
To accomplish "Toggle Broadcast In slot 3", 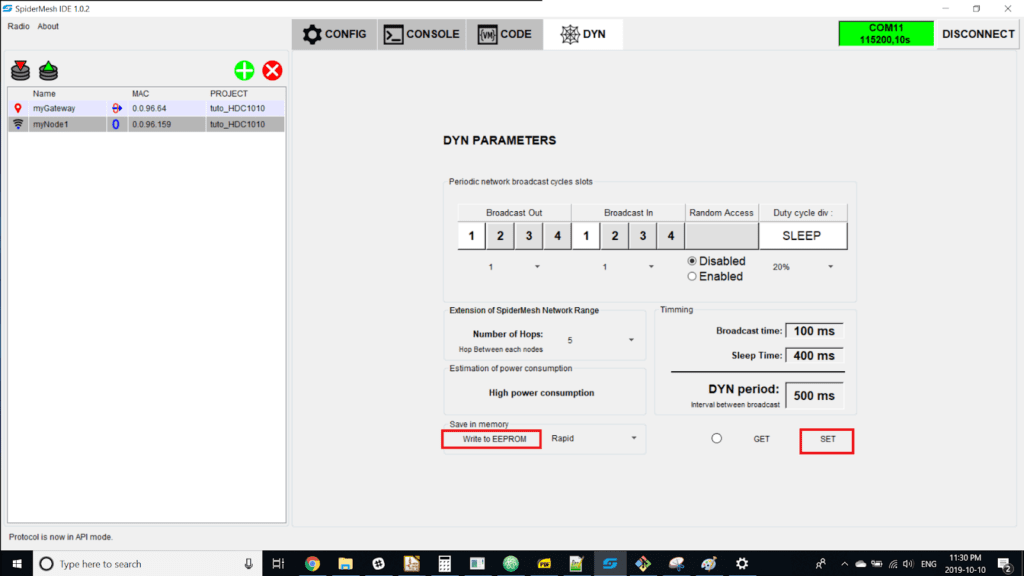I will 643,236.
